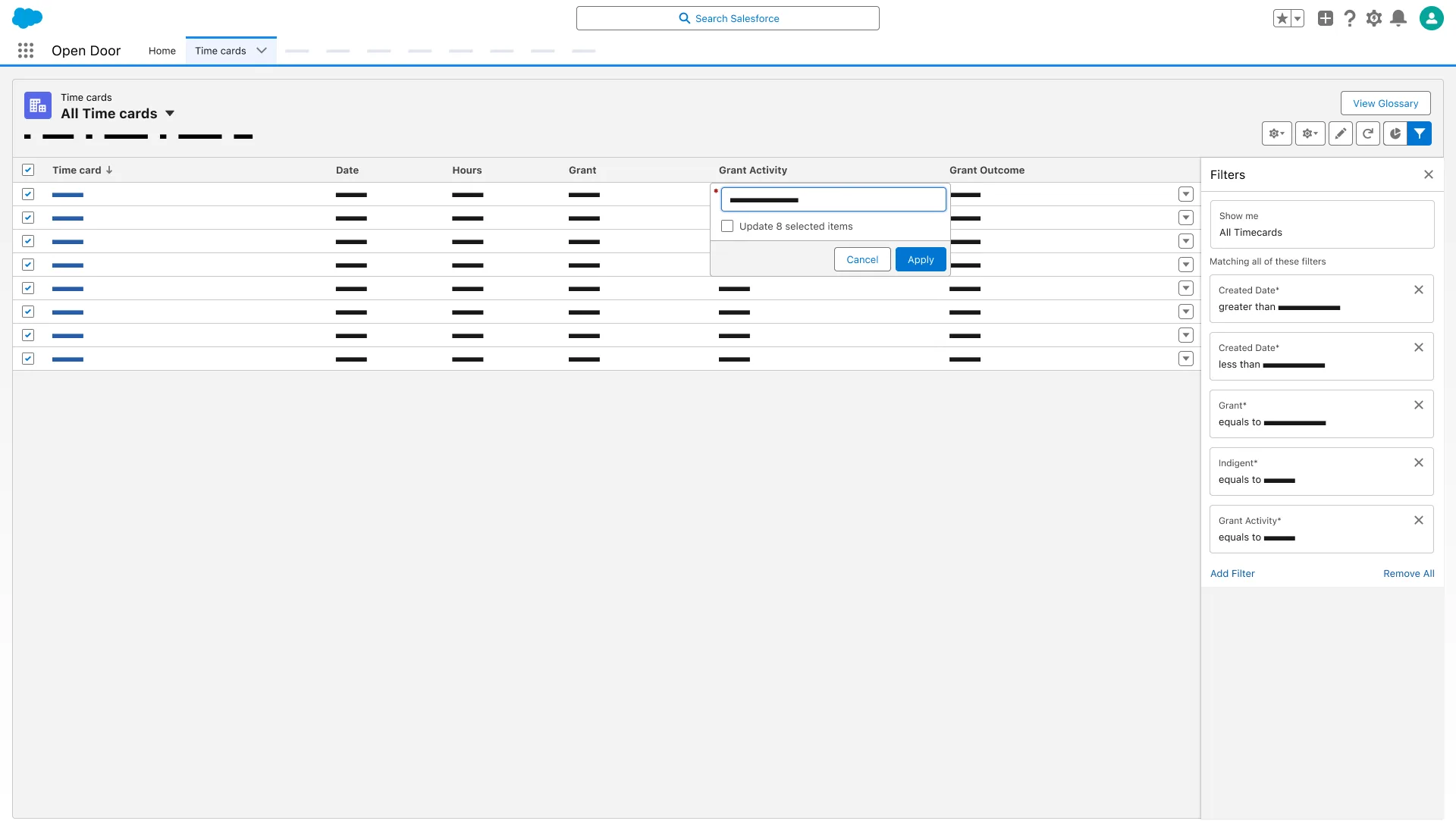Open the Favorites star icon

(1282, 18)
